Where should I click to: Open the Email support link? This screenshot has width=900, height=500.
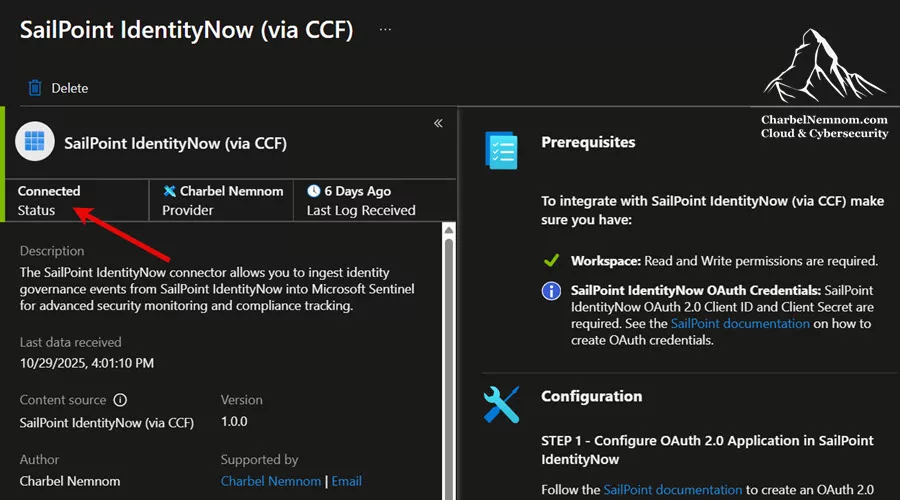click(347, 481)
